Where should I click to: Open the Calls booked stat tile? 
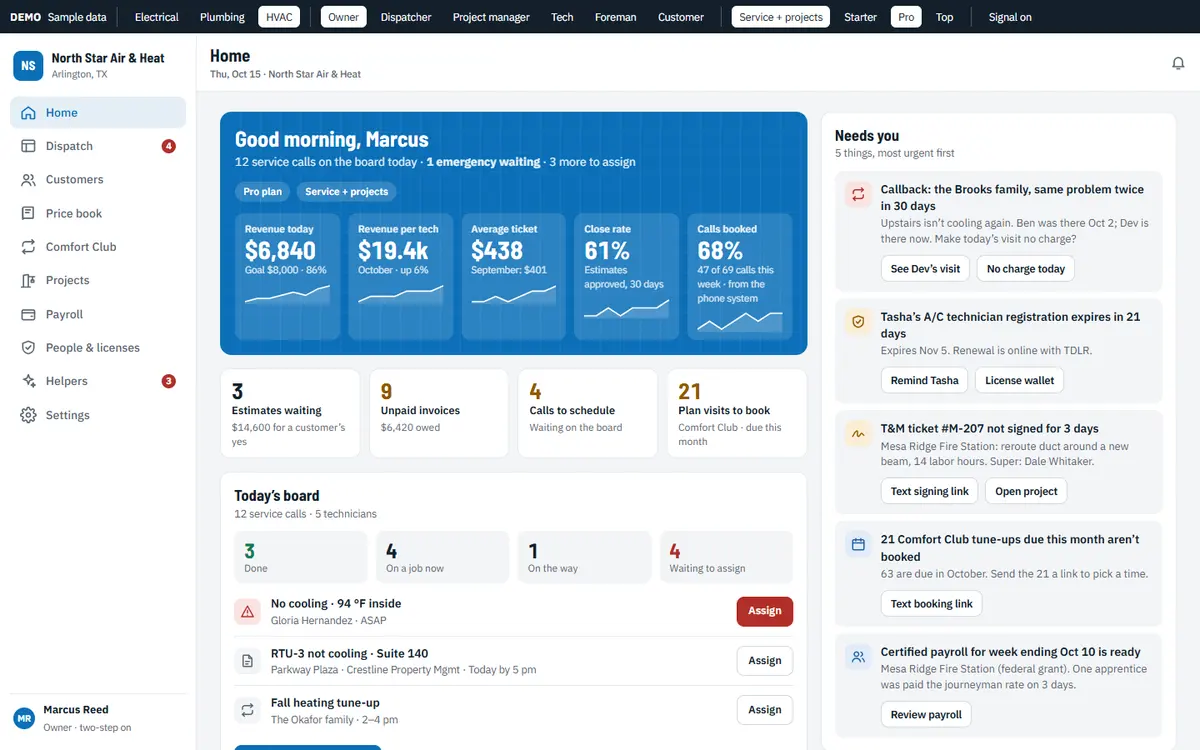(739, 276)
